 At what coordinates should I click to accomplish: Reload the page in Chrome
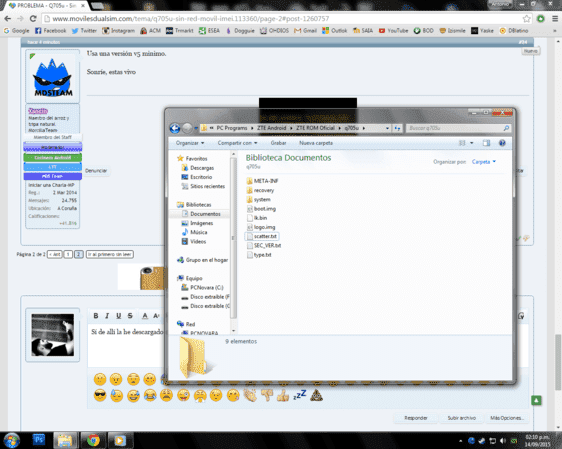click(x=33, y=19)
